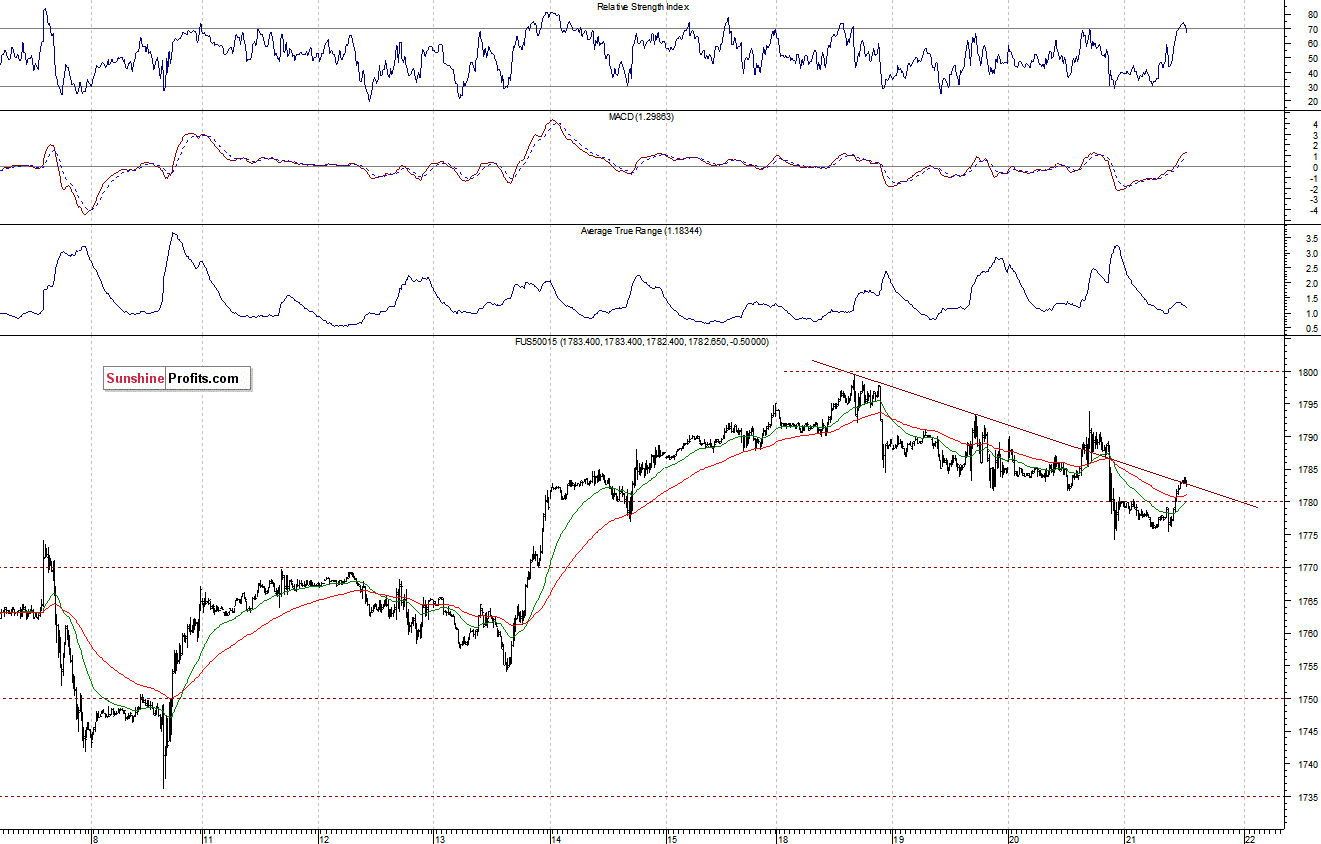Click the 1745 price axis label
The width and height of the screenshot is (1321, 844).
1307,732
